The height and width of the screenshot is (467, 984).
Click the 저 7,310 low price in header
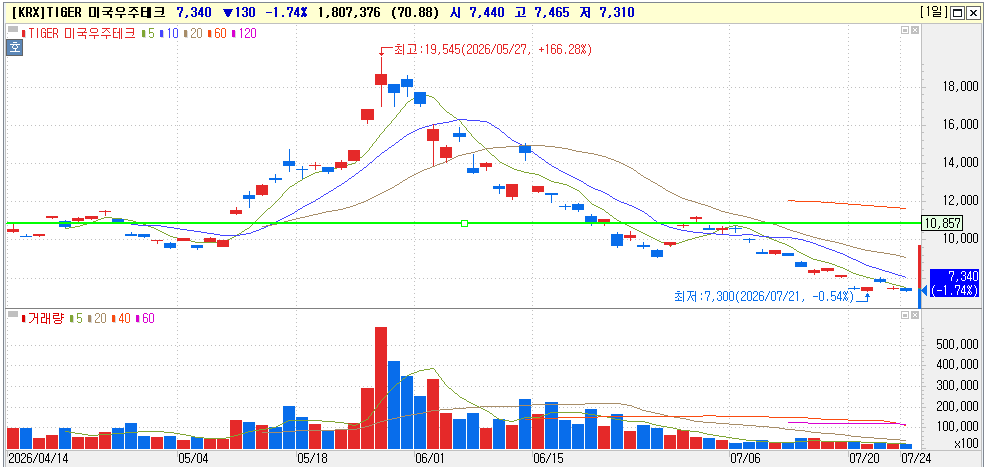tap(606, 13)
